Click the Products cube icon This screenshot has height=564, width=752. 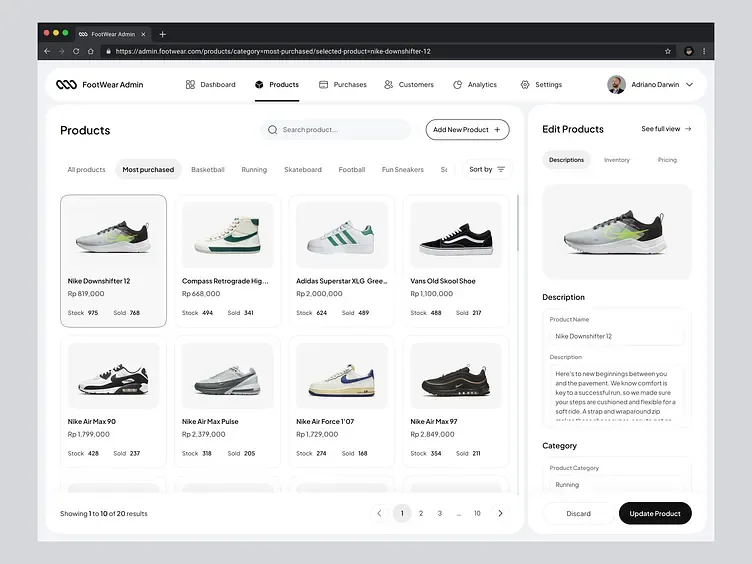(259, 84)
